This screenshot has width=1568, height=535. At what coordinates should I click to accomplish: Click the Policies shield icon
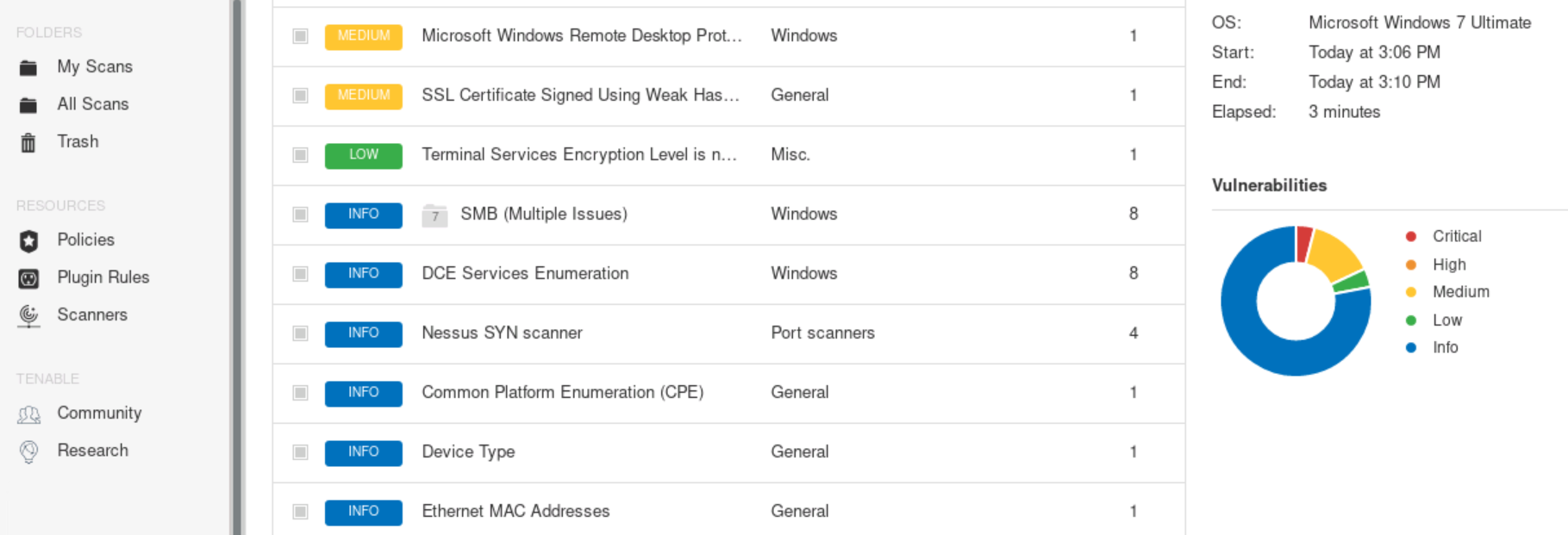point(28,241)
